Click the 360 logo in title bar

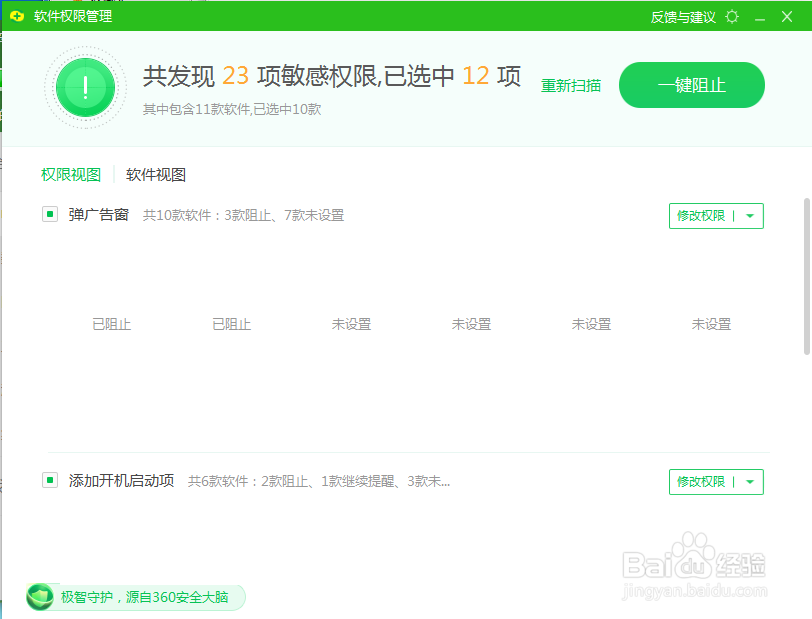tap(17, 16)
